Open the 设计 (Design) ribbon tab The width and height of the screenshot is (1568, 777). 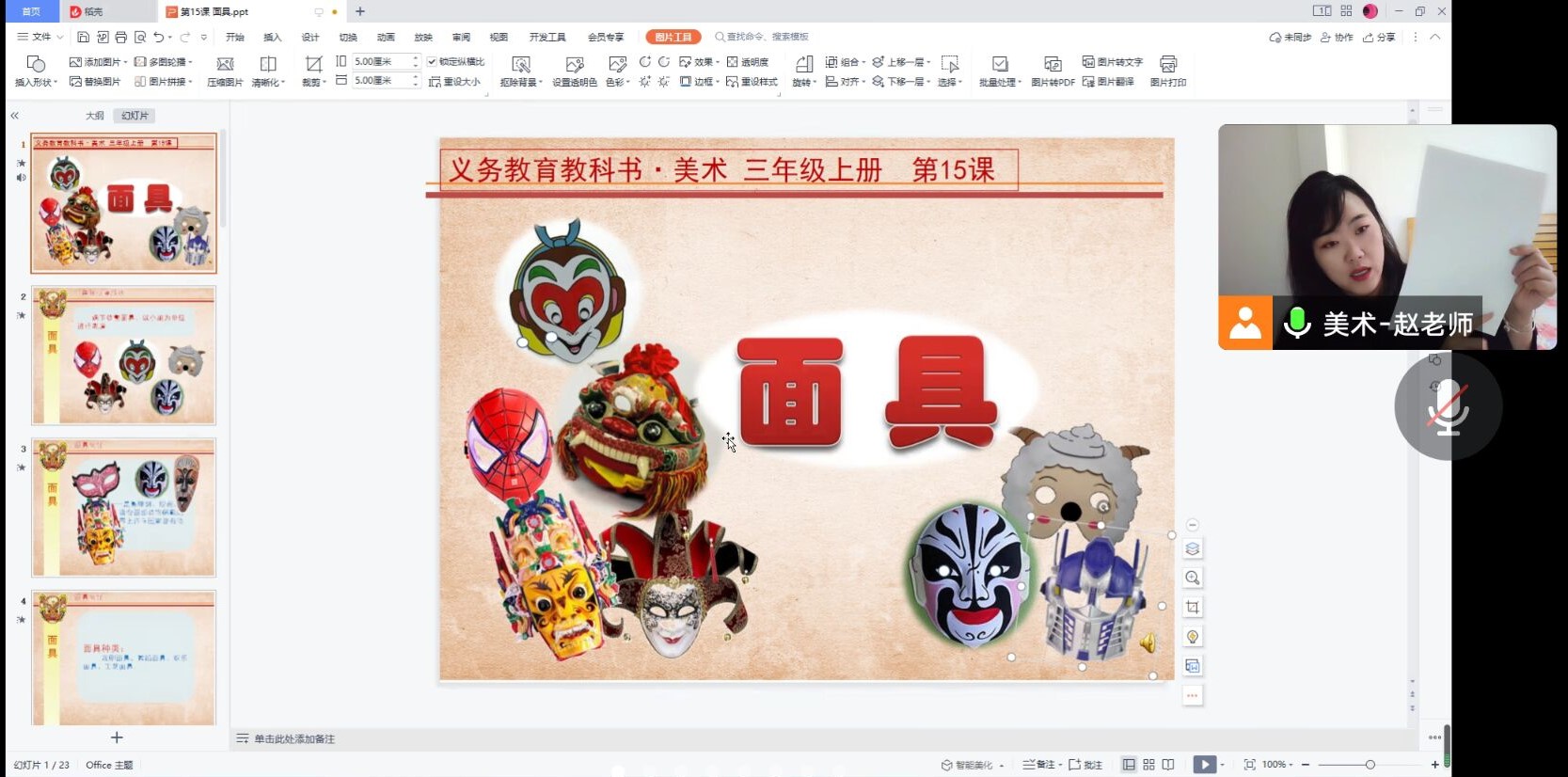[310, 37]
